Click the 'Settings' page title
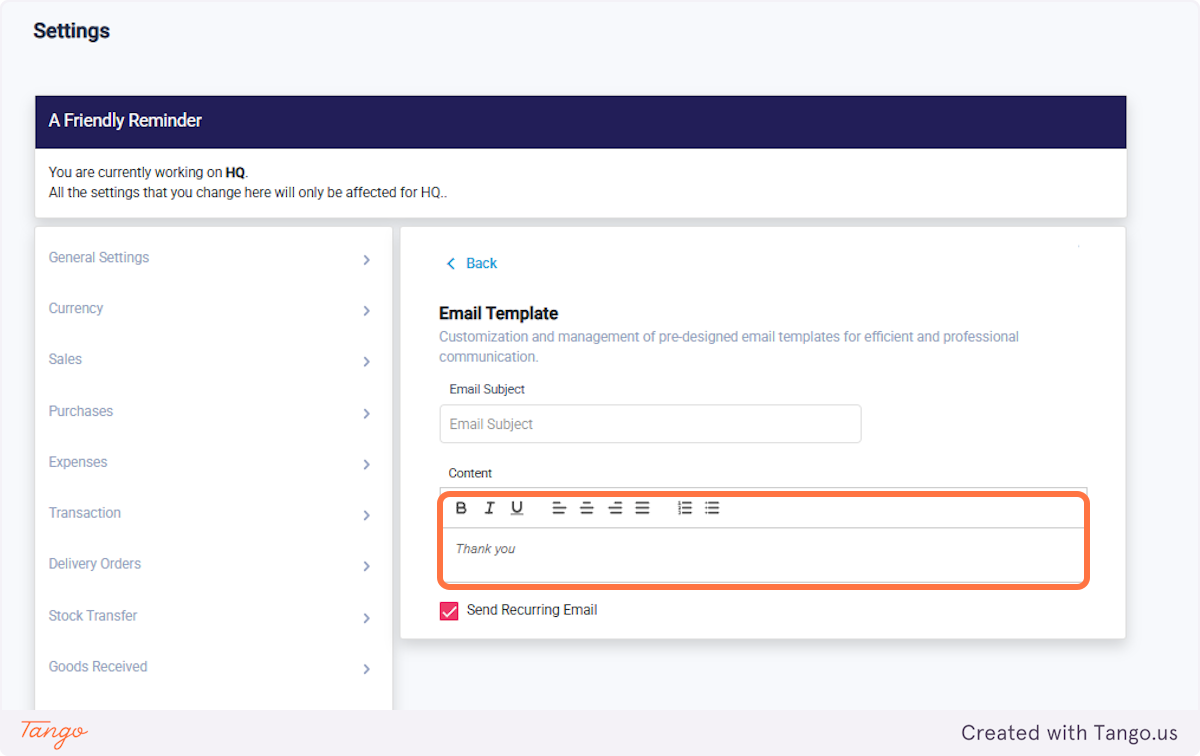The height and width of the screenshot is (756, 1200). pos(71,31)
